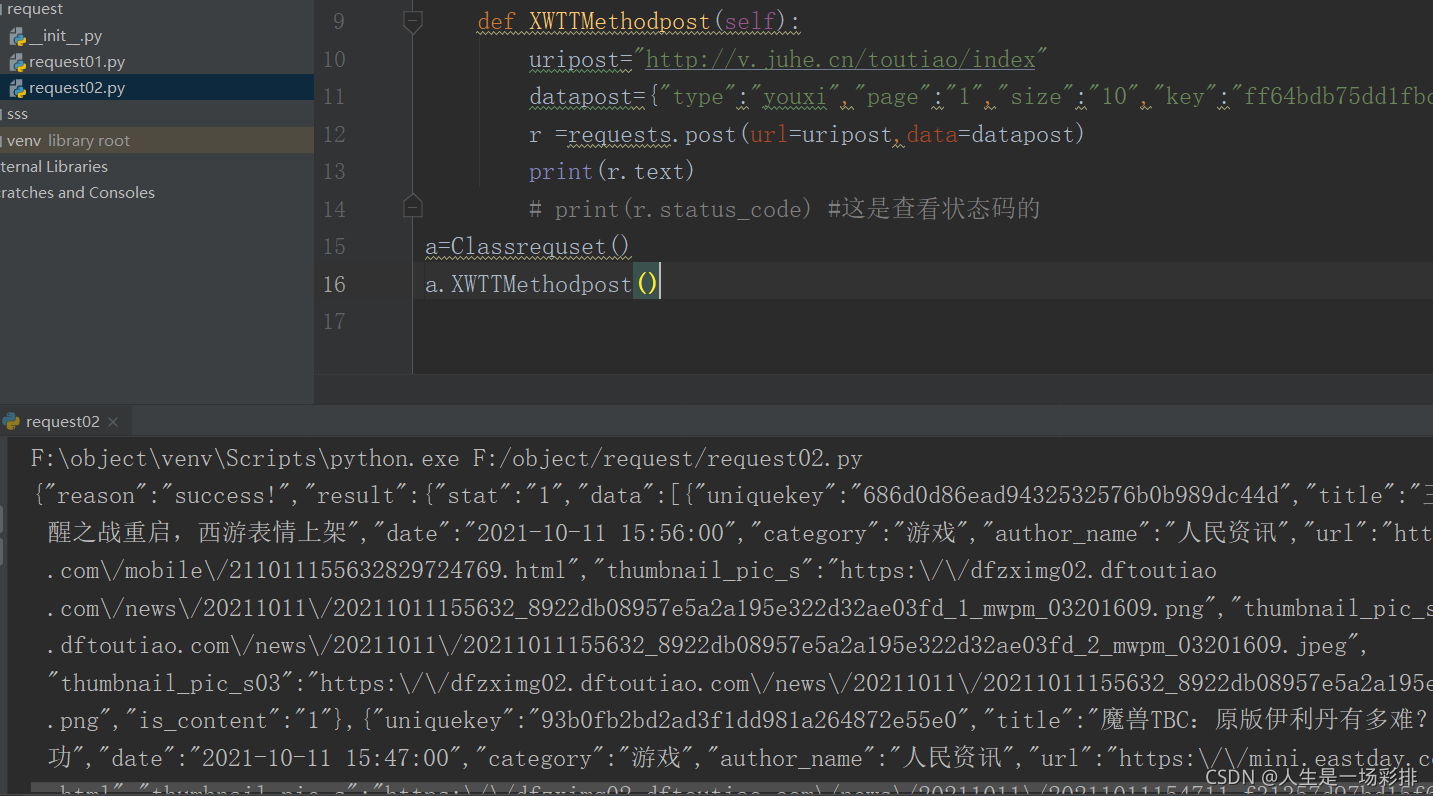
Task: Click line number 17 in the gutter
Action: pos(334,321)
